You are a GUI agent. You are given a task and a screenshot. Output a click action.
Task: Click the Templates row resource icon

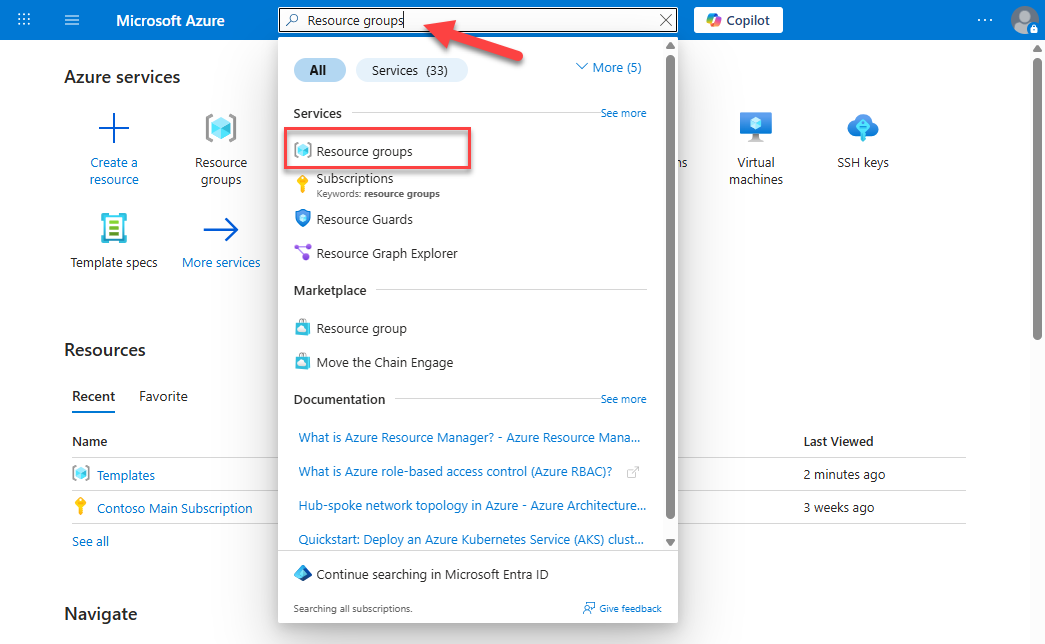coord(81,473)
